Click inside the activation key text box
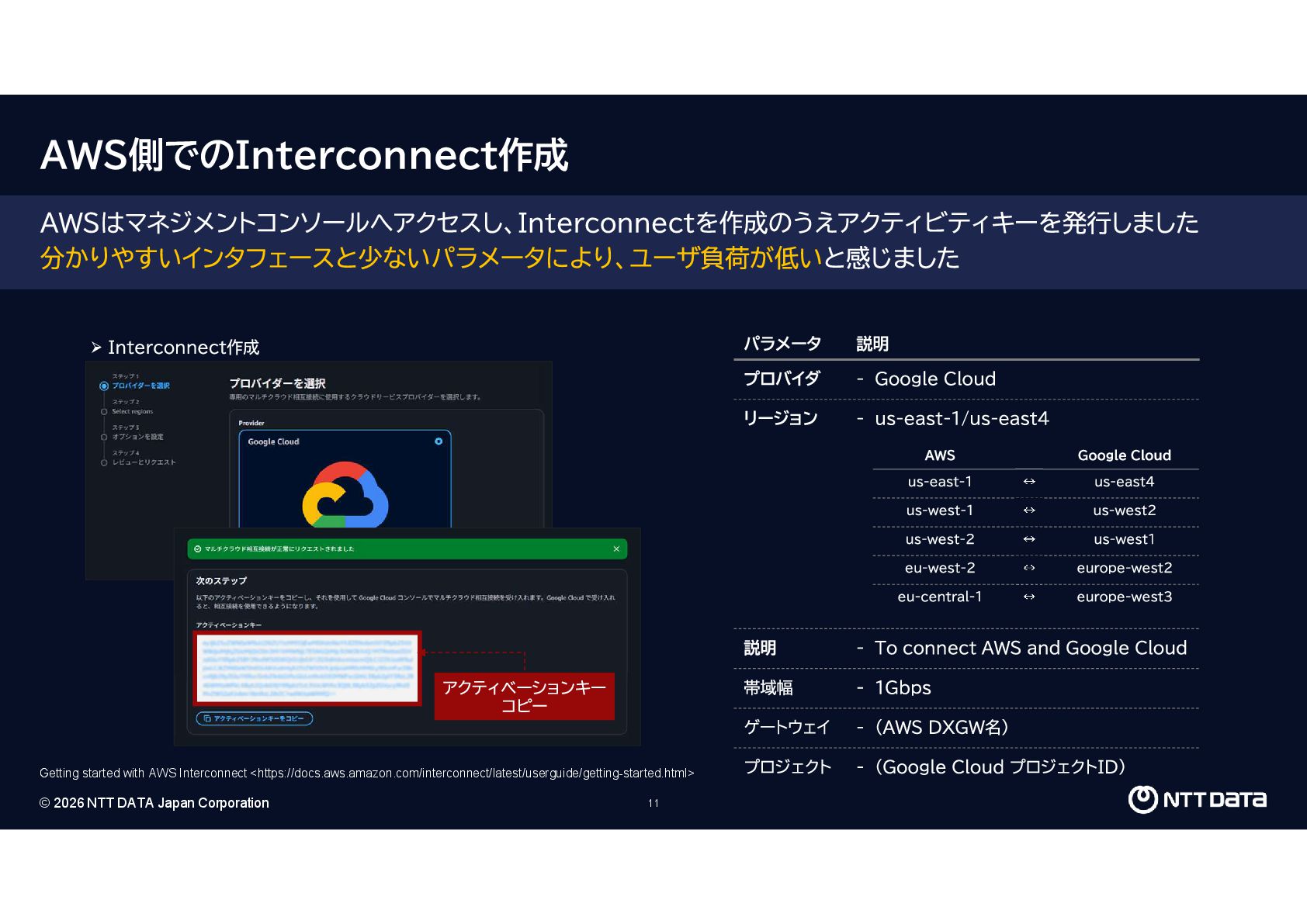This screenshot has width=1307, height=924. point(307,667)
